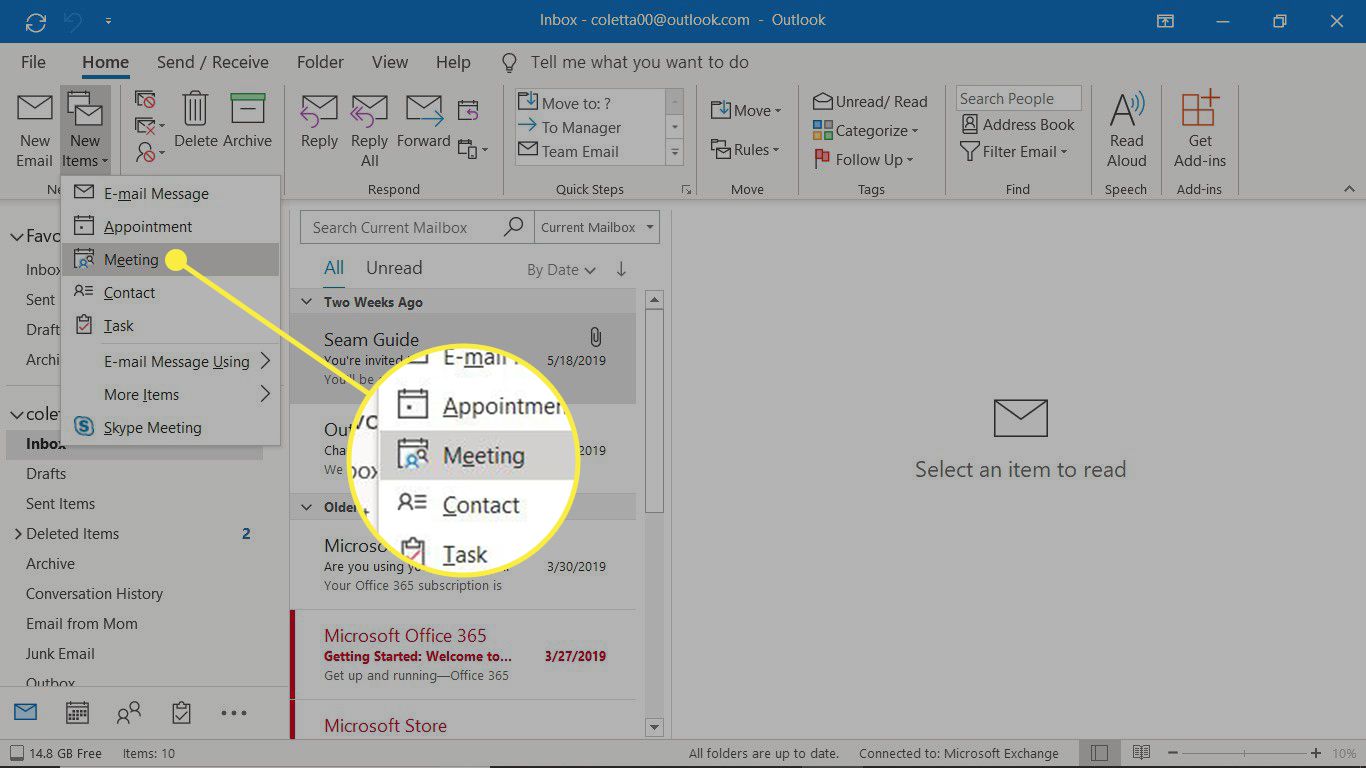
Task: Click the message list scroll down arrow
Action: [x=655, y=727]
